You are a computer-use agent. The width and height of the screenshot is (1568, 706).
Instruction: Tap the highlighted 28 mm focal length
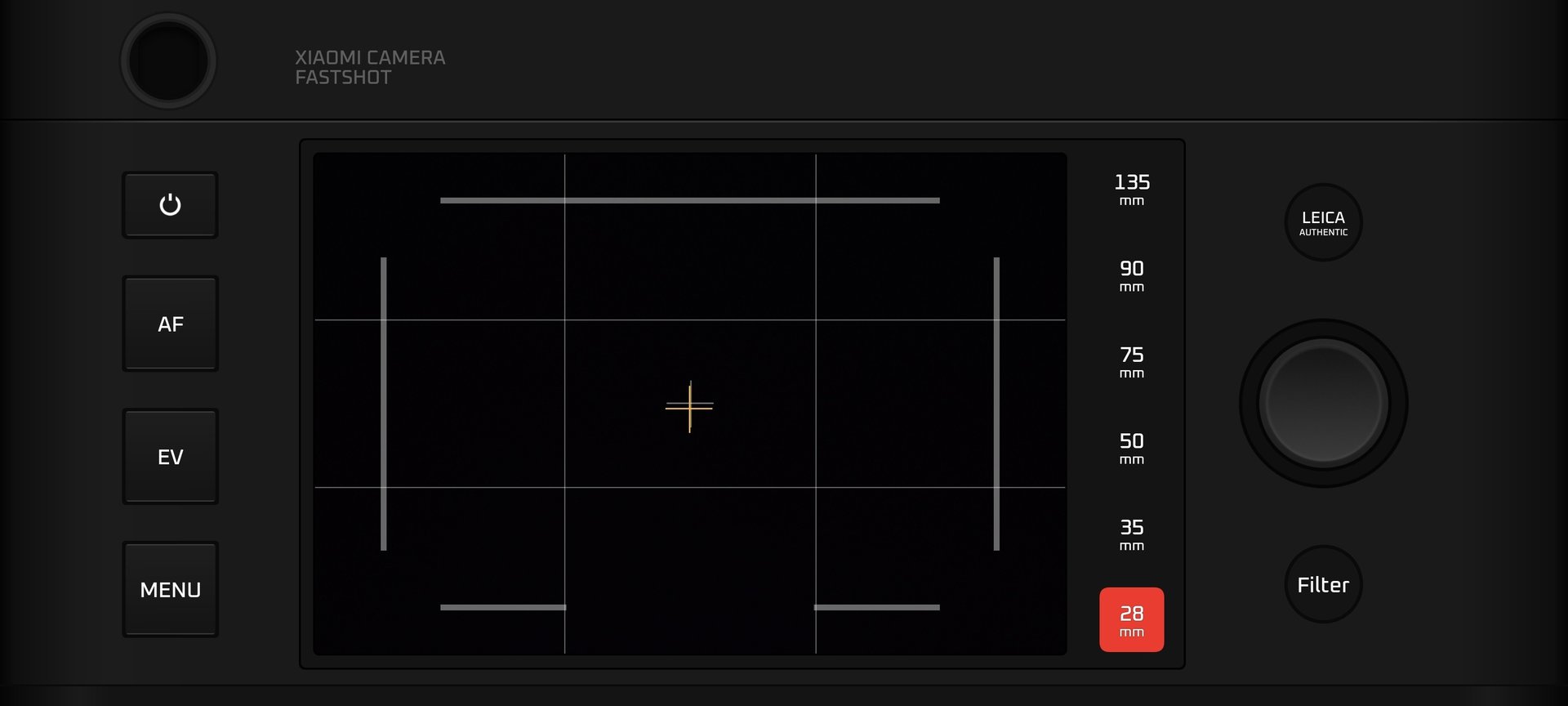click(1131, 619)
